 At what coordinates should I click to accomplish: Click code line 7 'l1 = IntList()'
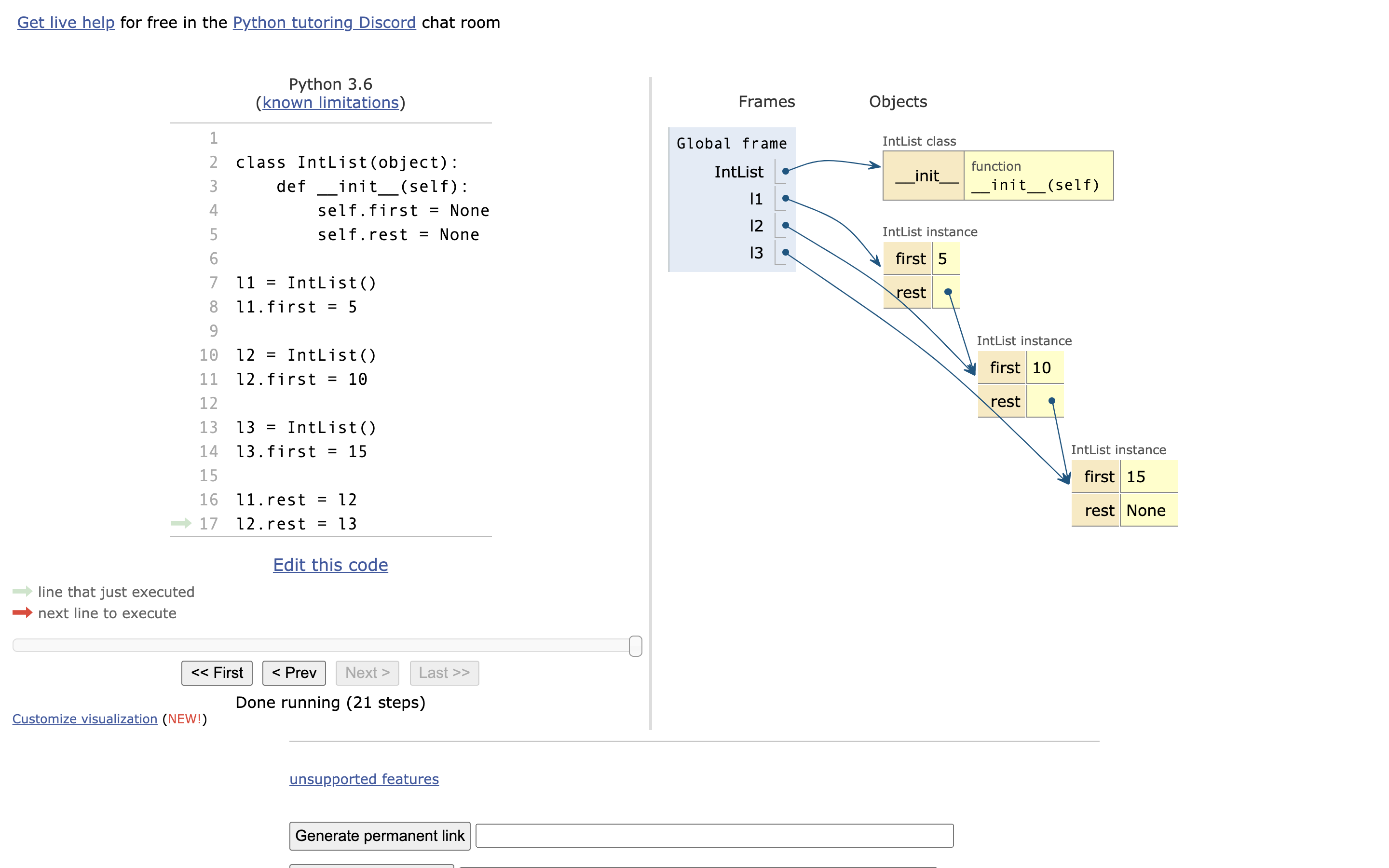tap(306, 283)
